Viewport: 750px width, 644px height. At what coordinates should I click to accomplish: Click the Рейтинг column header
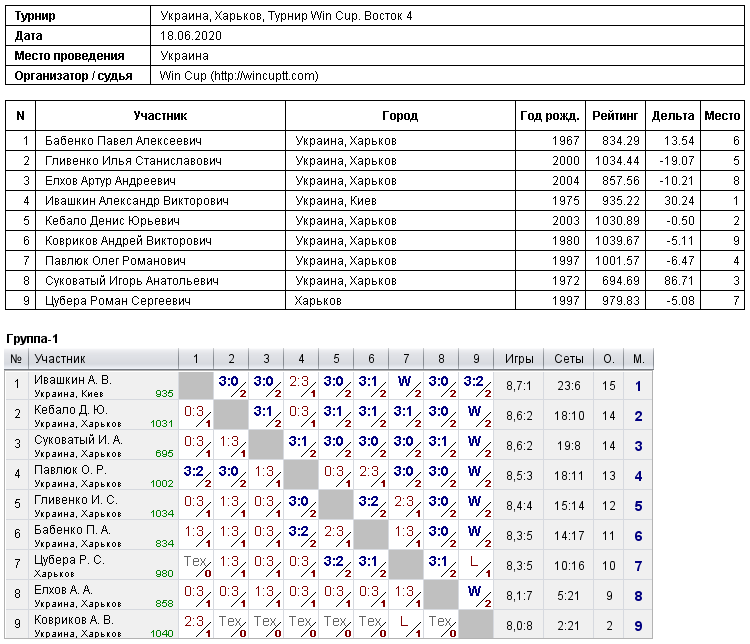coord(615,116)
